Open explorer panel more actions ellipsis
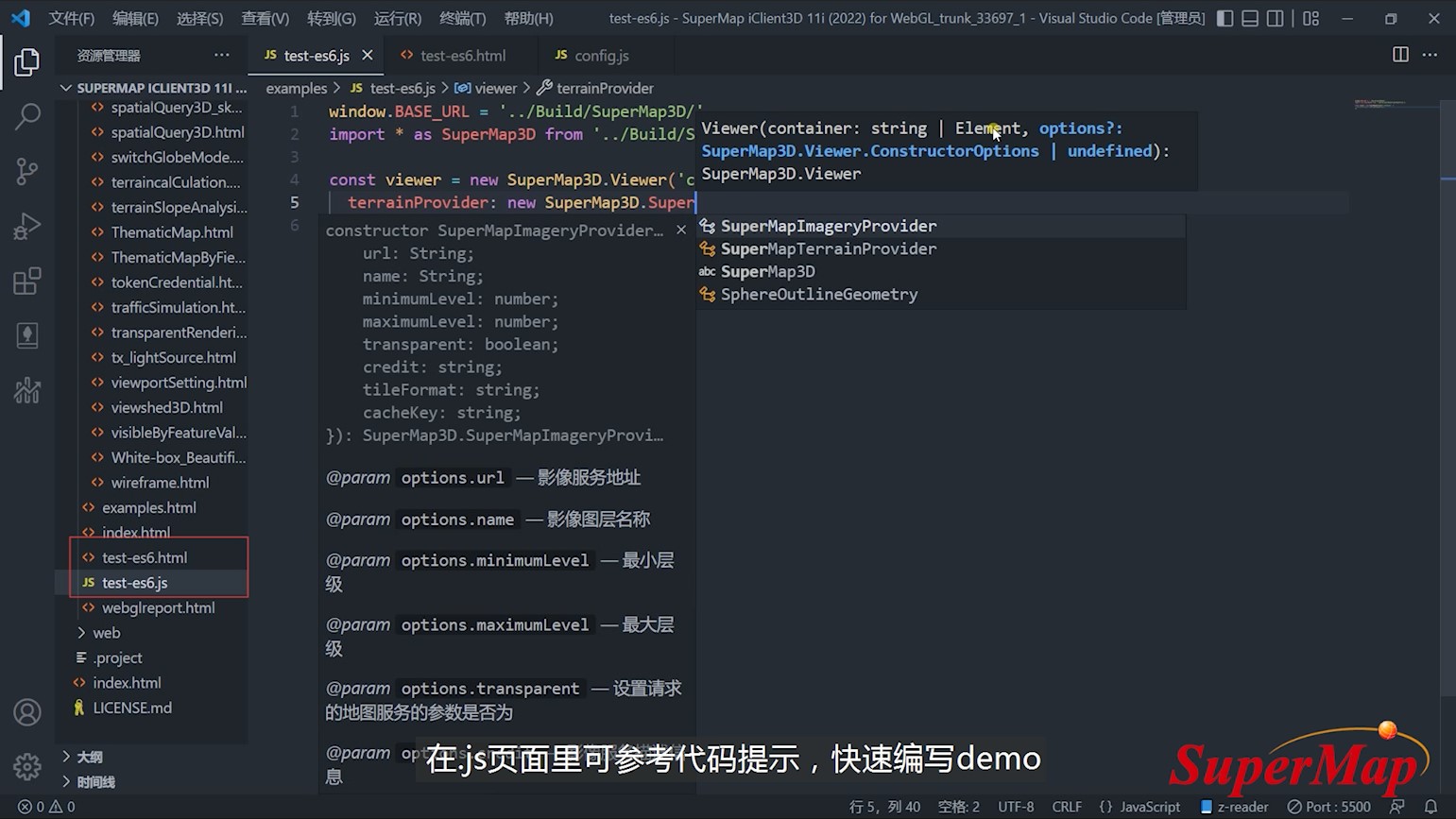Image resolution: width=1456 pixels, height=819 pixels. [x=221, y=55]
